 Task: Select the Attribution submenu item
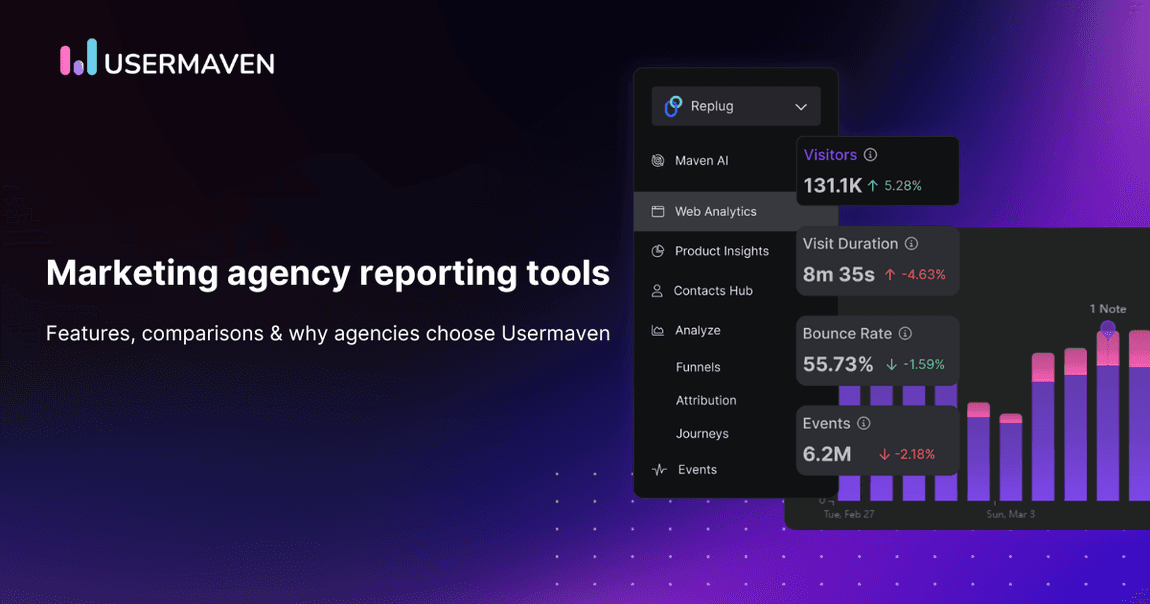click(706, 400)
